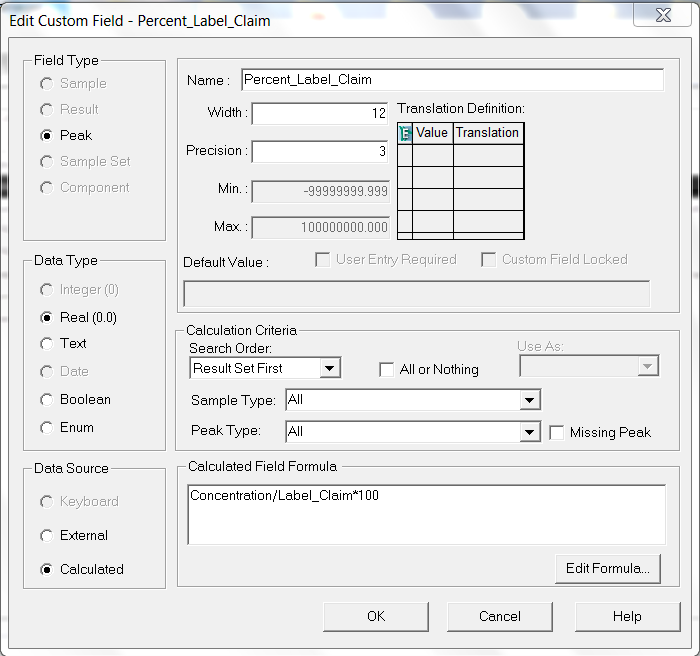
Task: Select the Peak field type
Action: (46, 135)
